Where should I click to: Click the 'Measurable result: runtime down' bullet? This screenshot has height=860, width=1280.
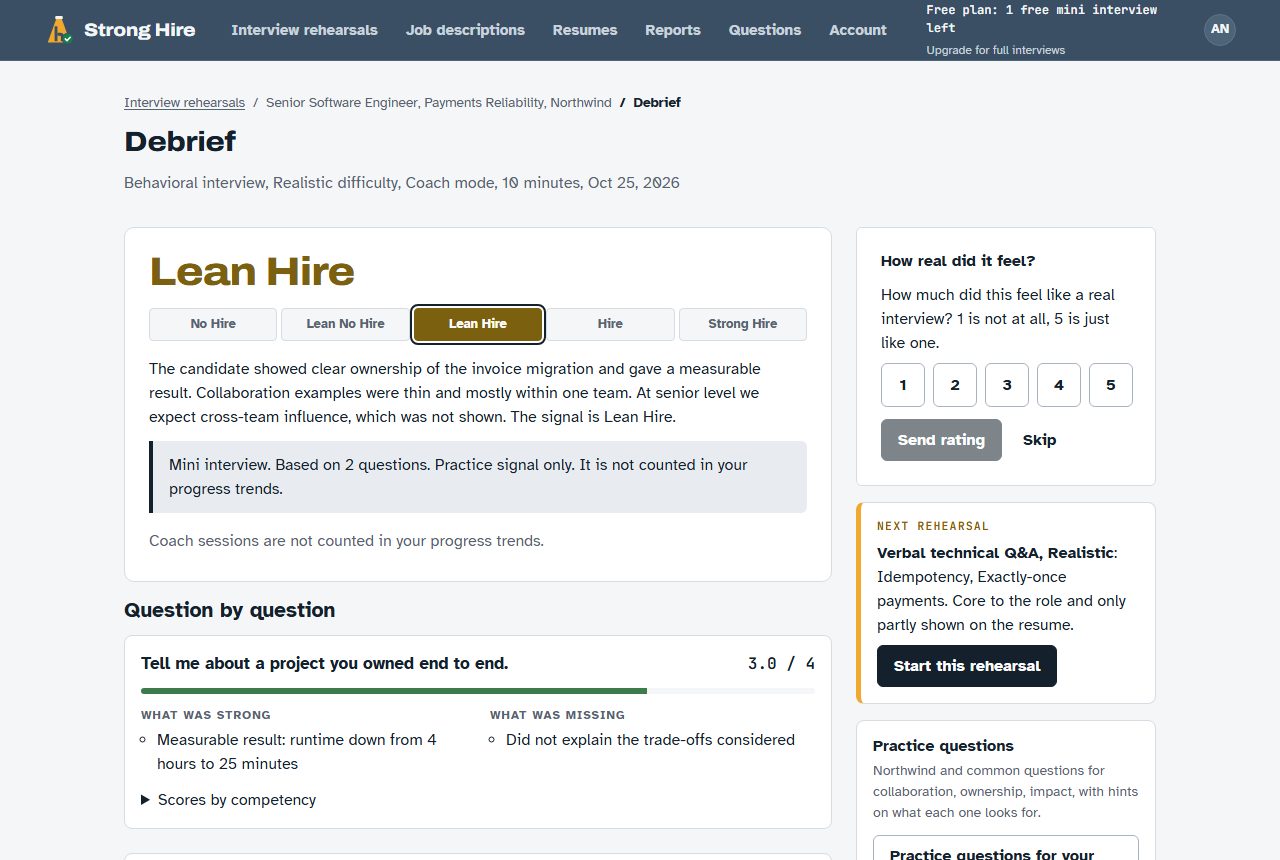pos(297,752)
